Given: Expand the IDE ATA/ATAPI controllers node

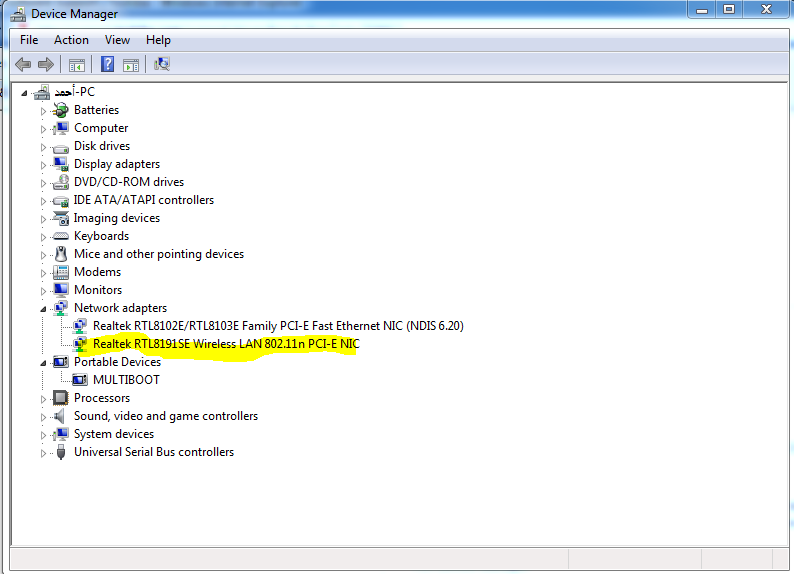Looking at the screenshot, I should point(43,201).
